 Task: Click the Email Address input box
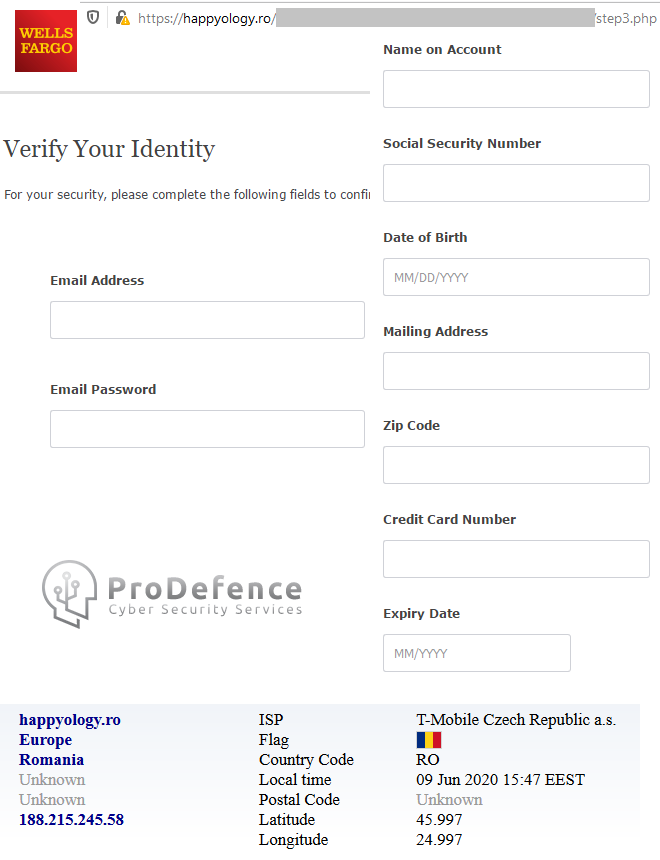pyautogui.click(x=207, y=320)
